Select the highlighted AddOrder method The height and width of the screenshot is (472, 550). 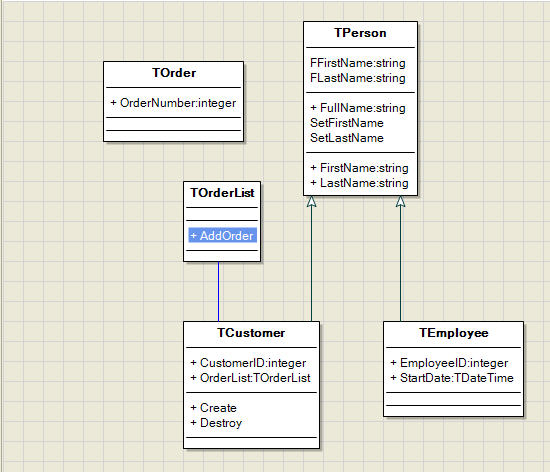click(x=222, y=235)
